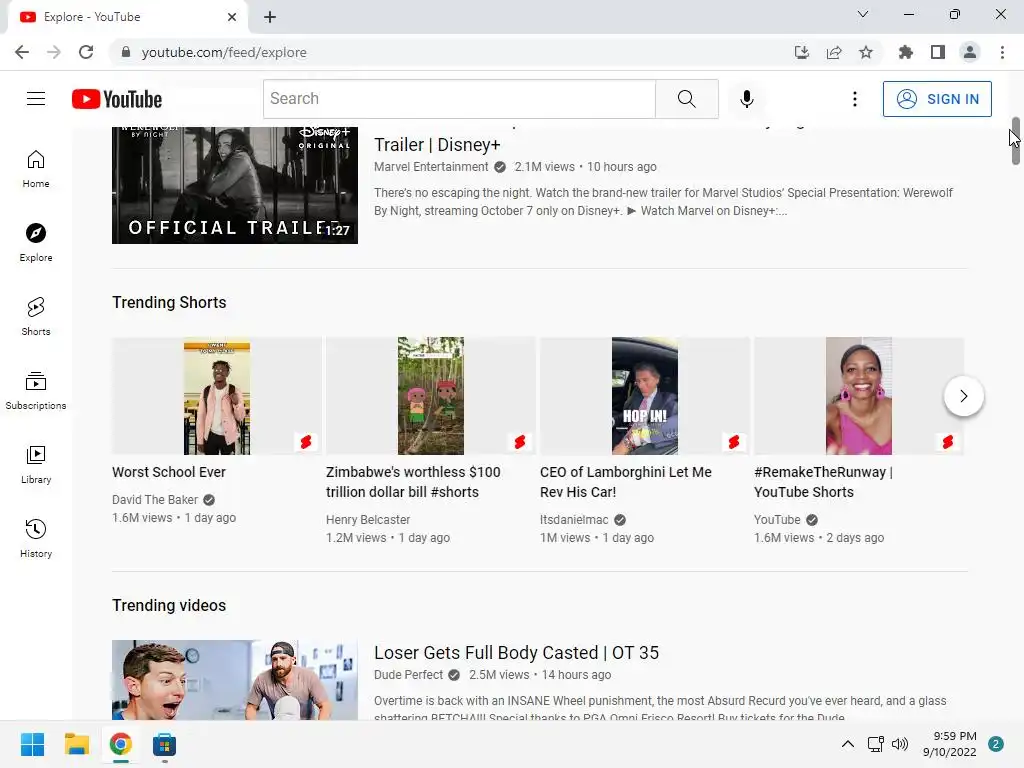Screen dimensions: 1024x768
Task: Open #RemakeTheRunway short thumbnail
Action: [859, 396]
